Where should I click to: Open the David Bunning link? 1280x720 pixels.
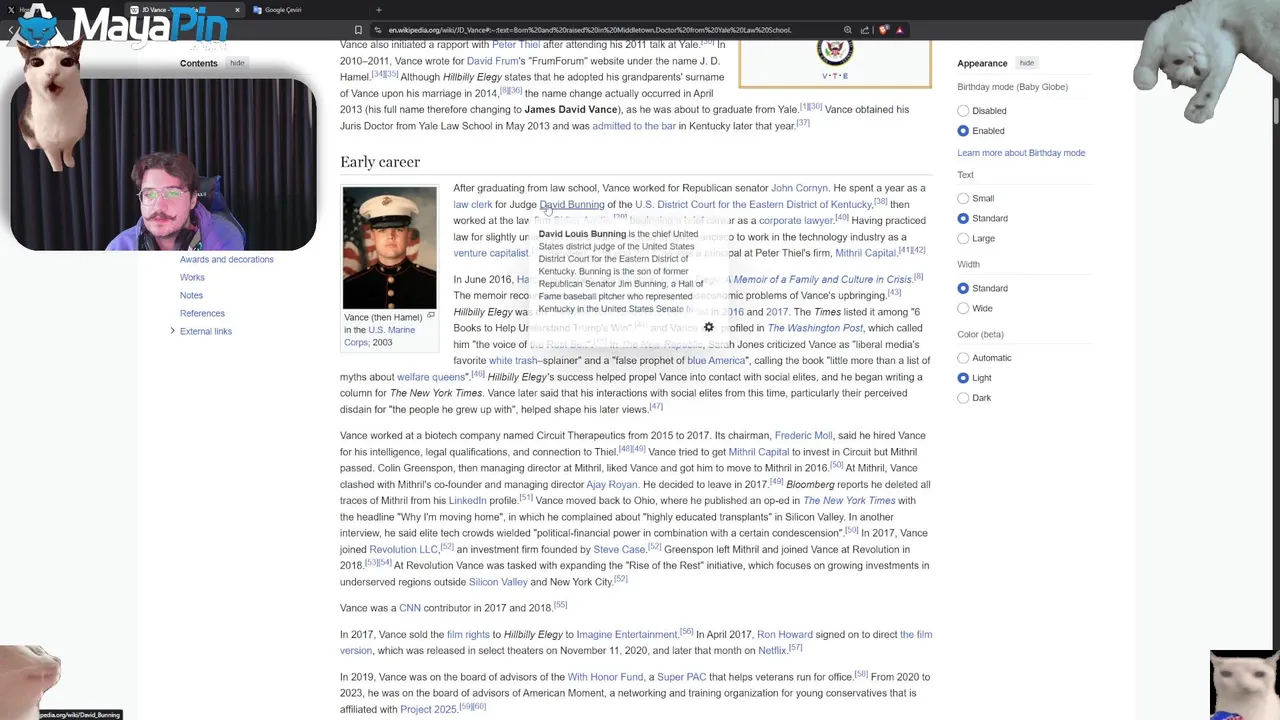pos(572,204)
